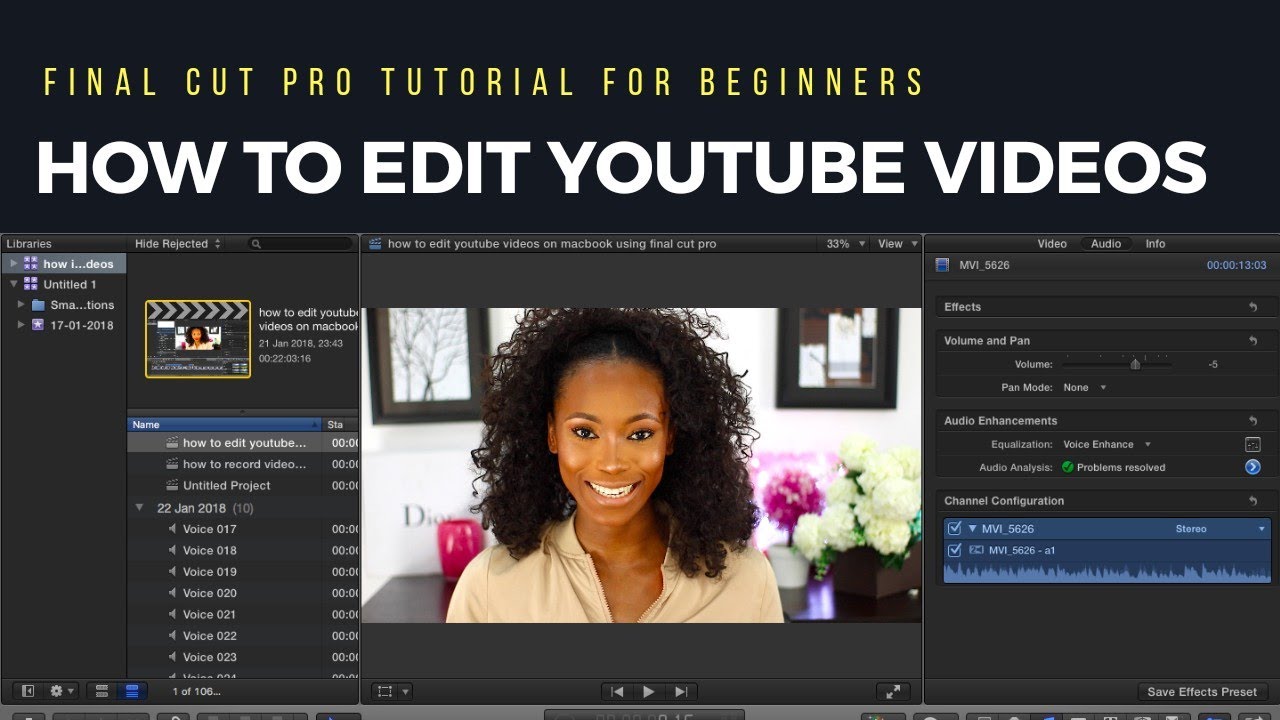Screen dimensions: 1280x720
Task: Switch to the Info inspector tab
Action: (1155, 244)
